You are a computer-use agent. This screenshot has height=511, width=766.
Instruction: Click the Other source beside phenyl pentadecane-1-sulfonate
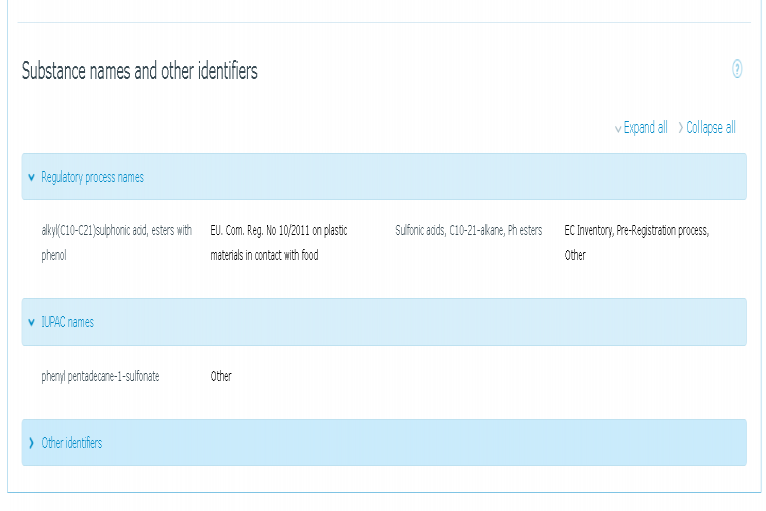(221, 377)
